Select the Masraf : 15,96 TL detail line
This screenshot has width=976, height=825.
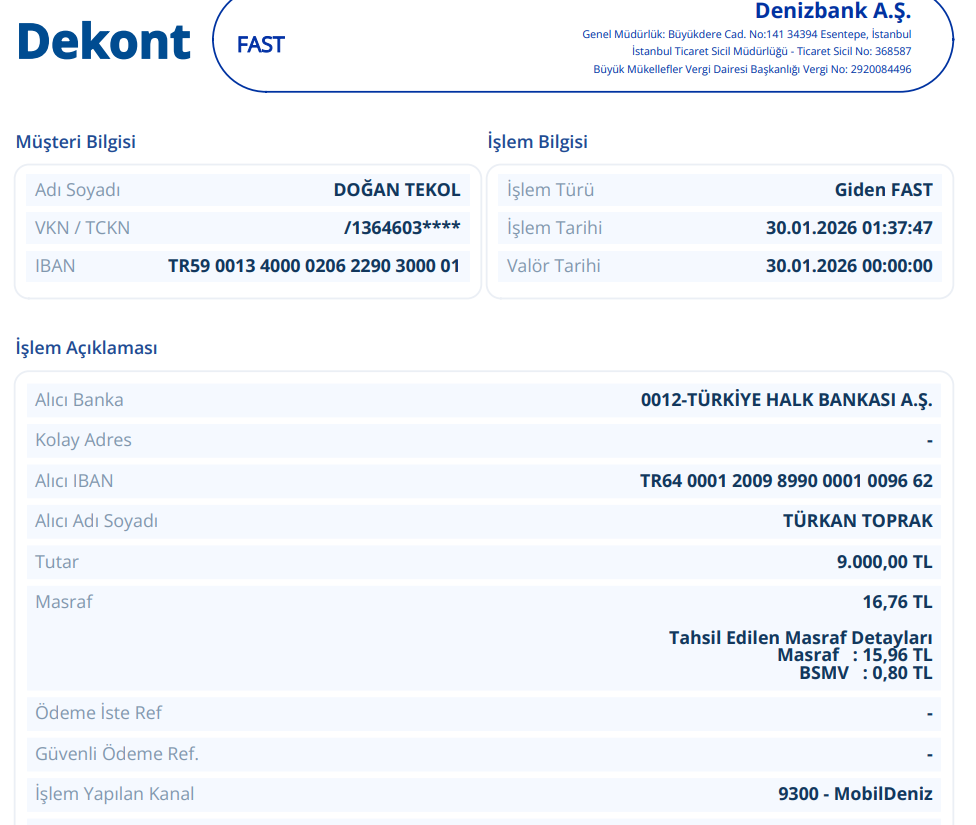pos(855,655)
